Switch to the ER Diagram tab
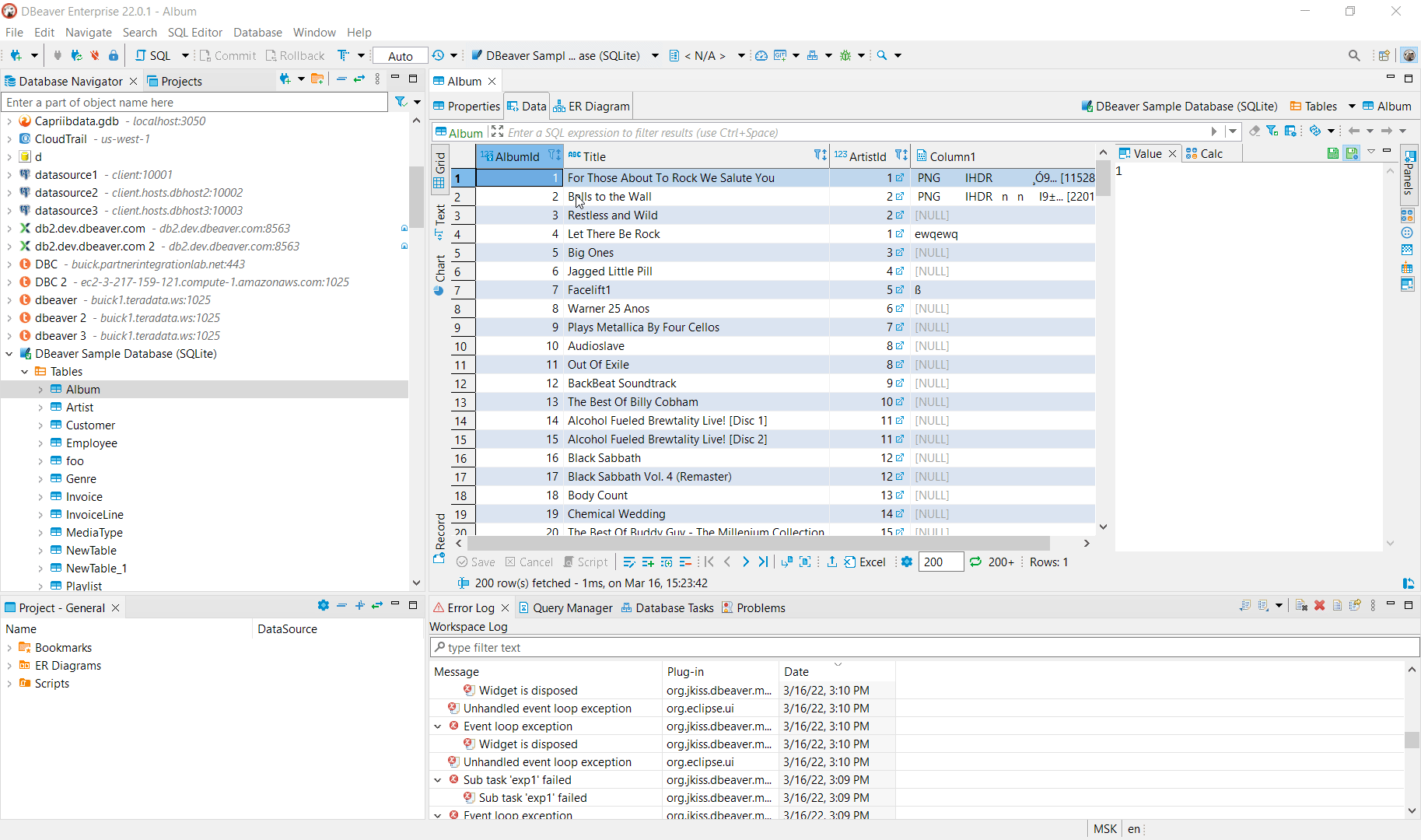Image resolution: width=1421 pixels, height=840 pixels. tap(597, 106)
